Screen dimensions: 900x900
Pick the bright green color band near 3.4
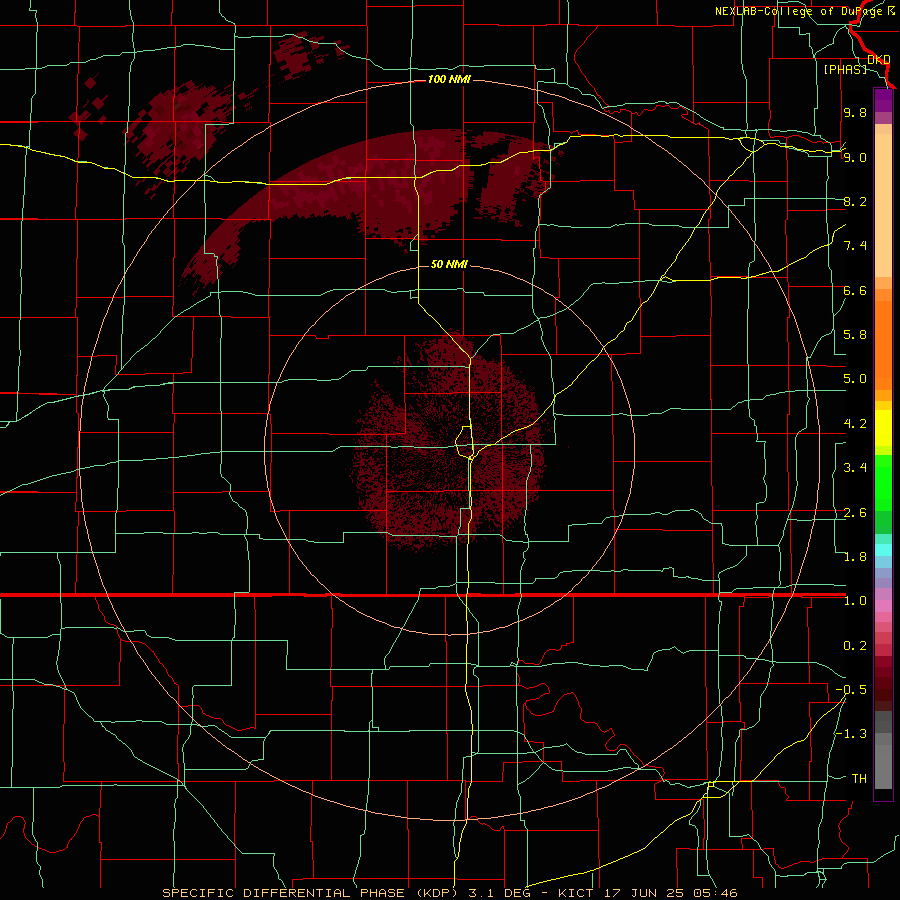pos(883,483)
